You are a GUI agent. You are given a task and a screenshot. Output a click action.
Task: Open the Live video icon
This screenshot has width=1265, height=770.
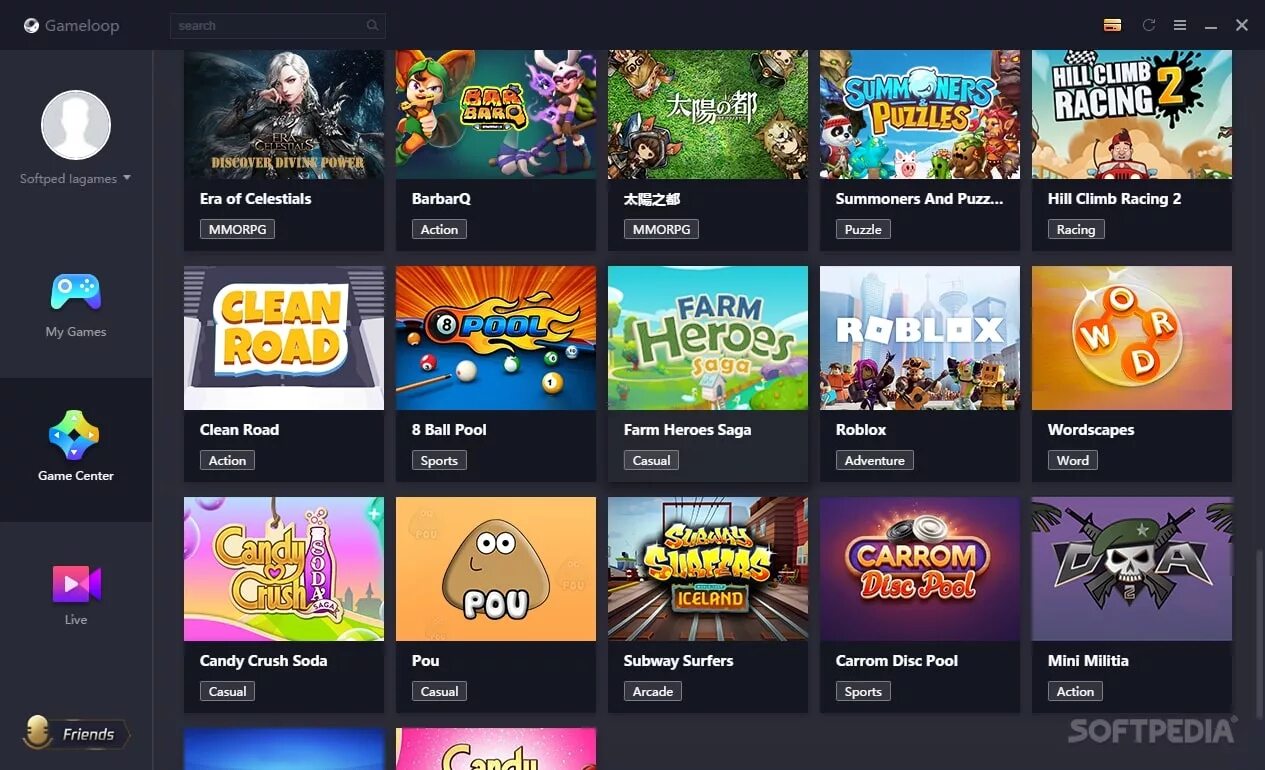click(76, 584)
